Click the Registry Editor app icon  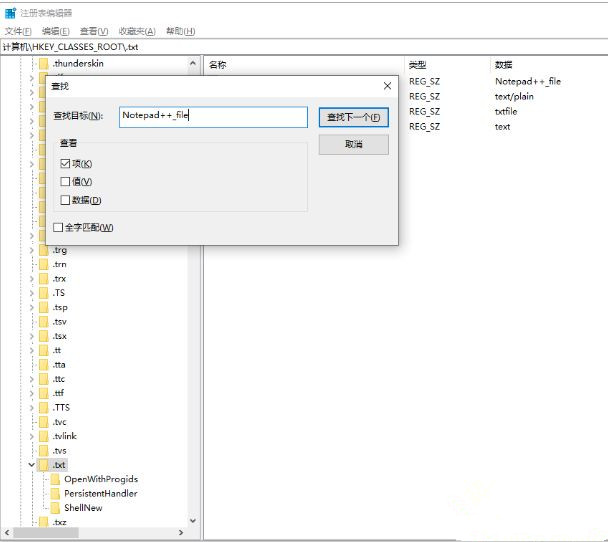coord(10,13)
